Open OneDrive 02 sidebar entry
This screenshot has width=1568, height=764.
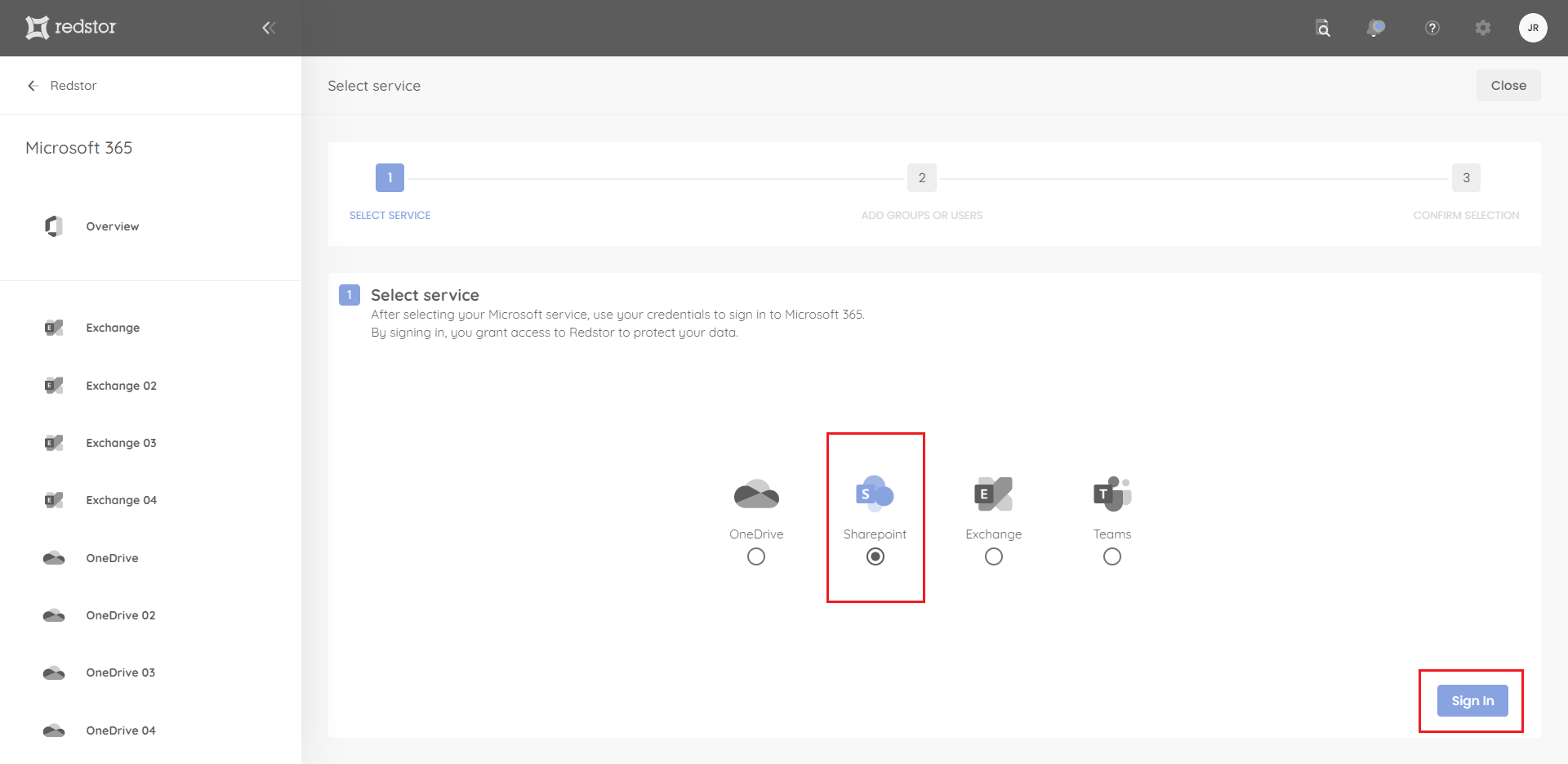[121, 615]
